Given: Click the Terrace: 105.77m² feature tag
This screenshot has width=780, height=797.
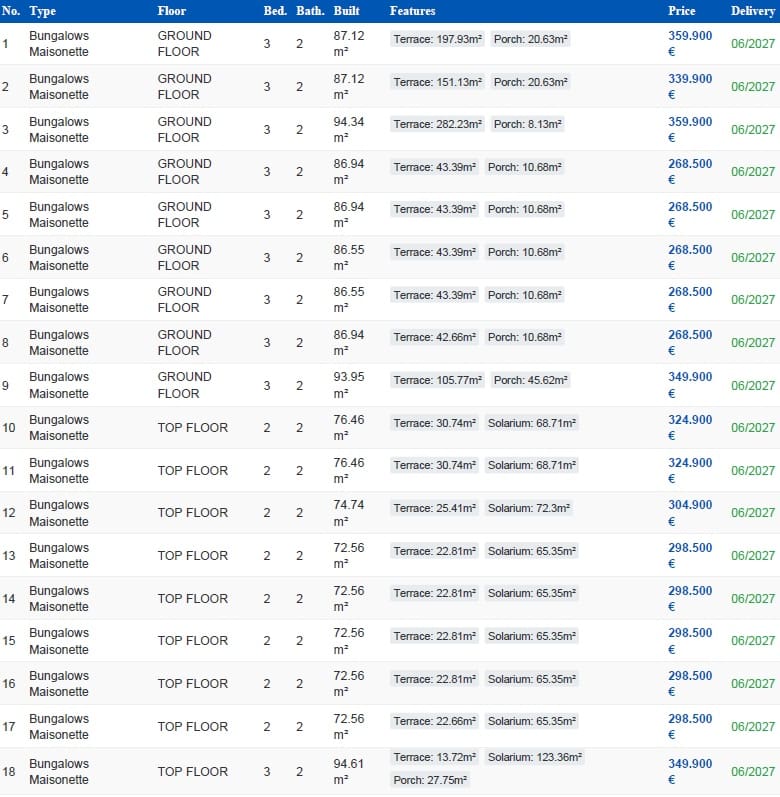Looking at the screenshot, I should [x=438, y=380].
